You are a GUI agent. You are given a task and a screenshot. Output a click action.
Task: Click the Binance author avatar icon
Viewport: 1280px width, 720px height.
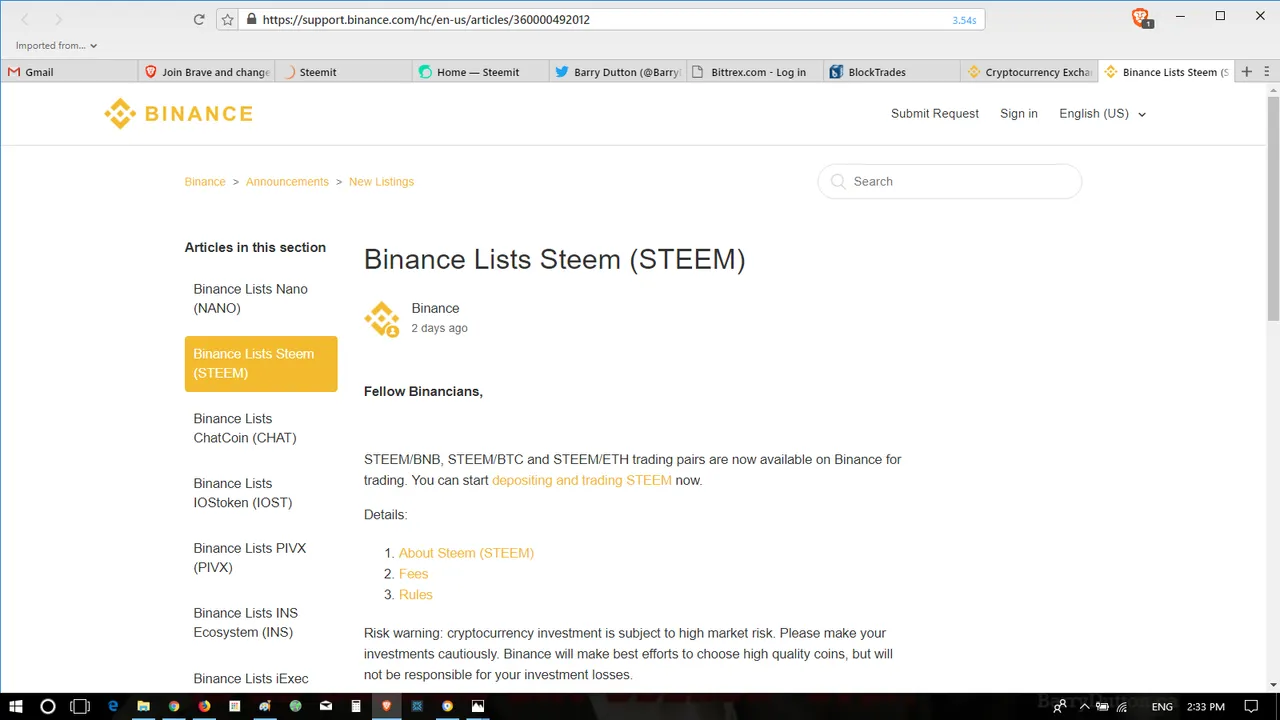pos(381,319)
